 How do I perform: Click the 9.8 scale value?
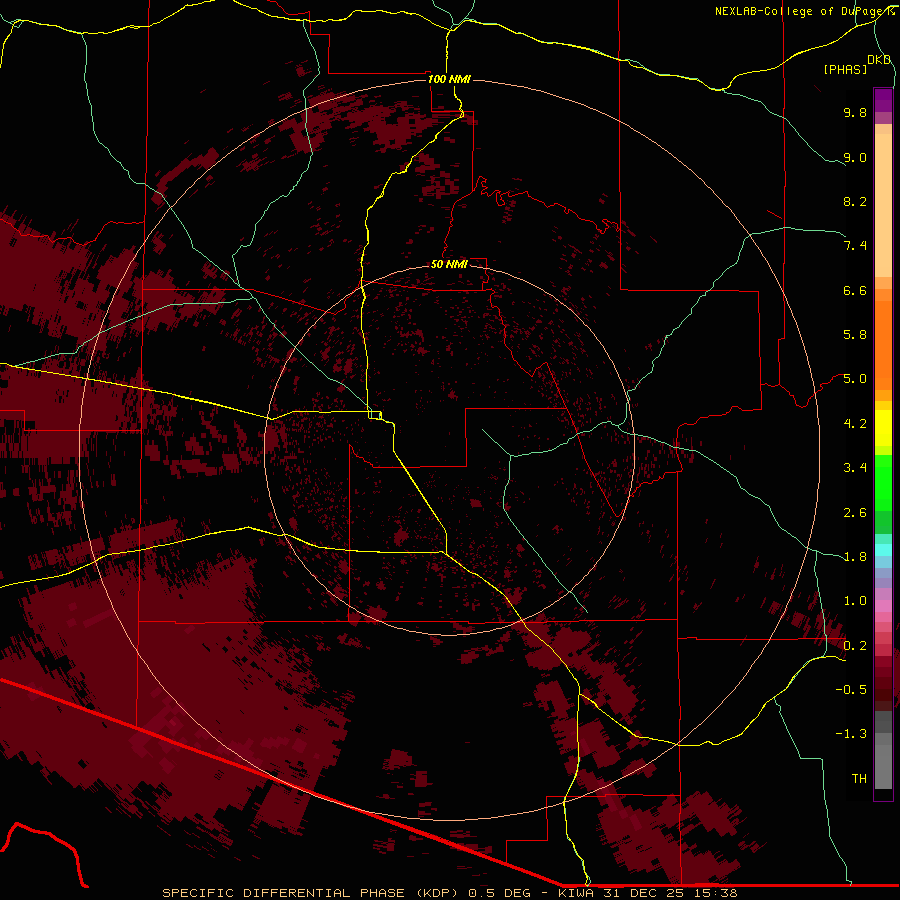855,112
